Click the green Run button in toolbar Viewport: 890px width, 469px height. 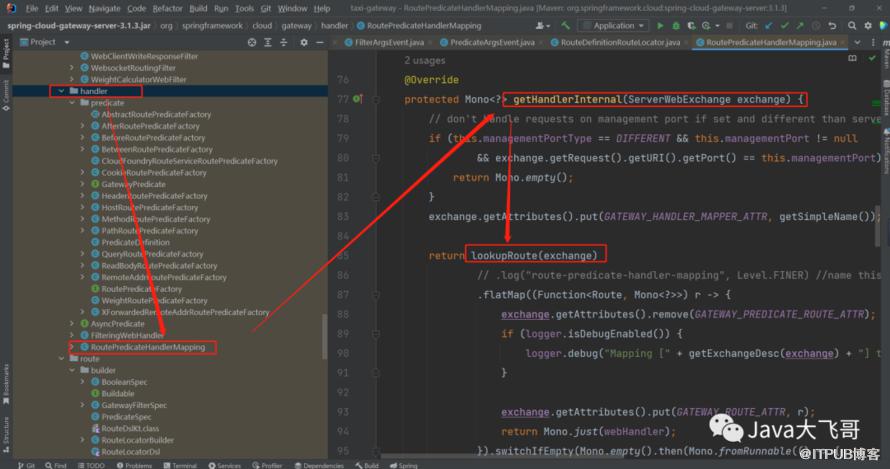(662, 25)
